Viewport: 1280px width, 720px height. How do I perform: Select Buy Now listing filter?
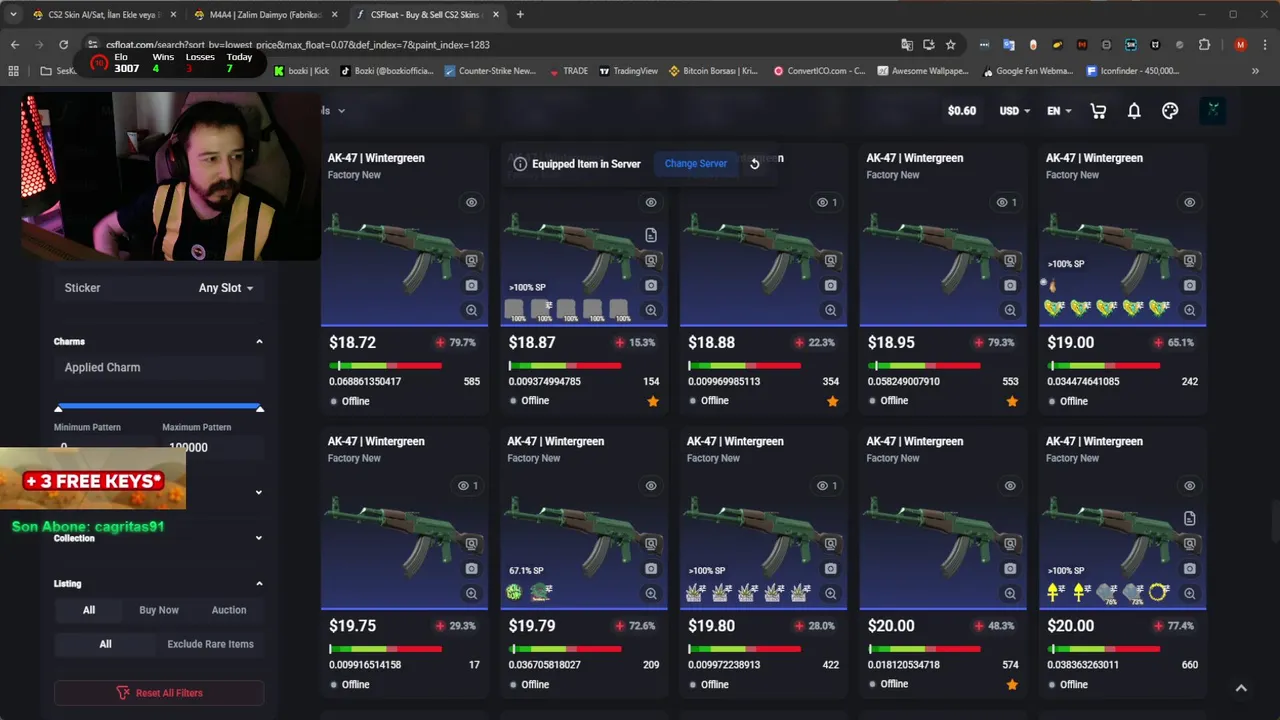159,610
